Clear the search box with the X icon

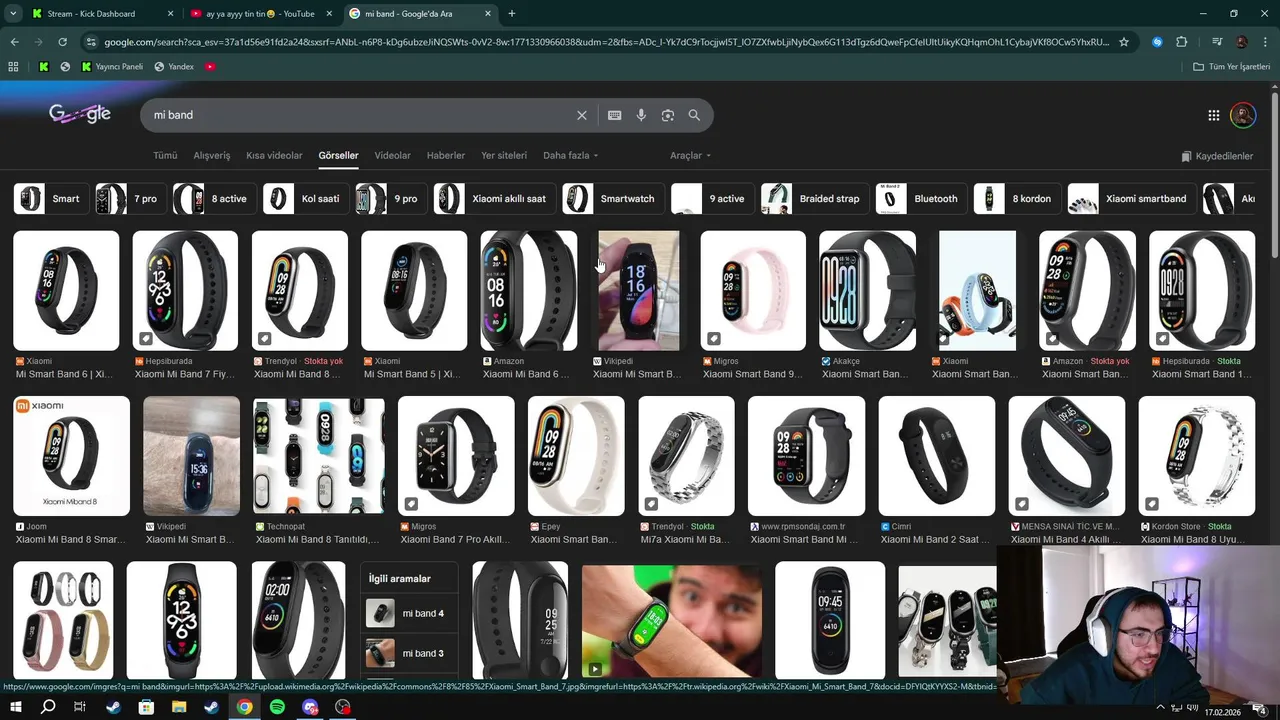pyautogui.click(x=581, y=115)
